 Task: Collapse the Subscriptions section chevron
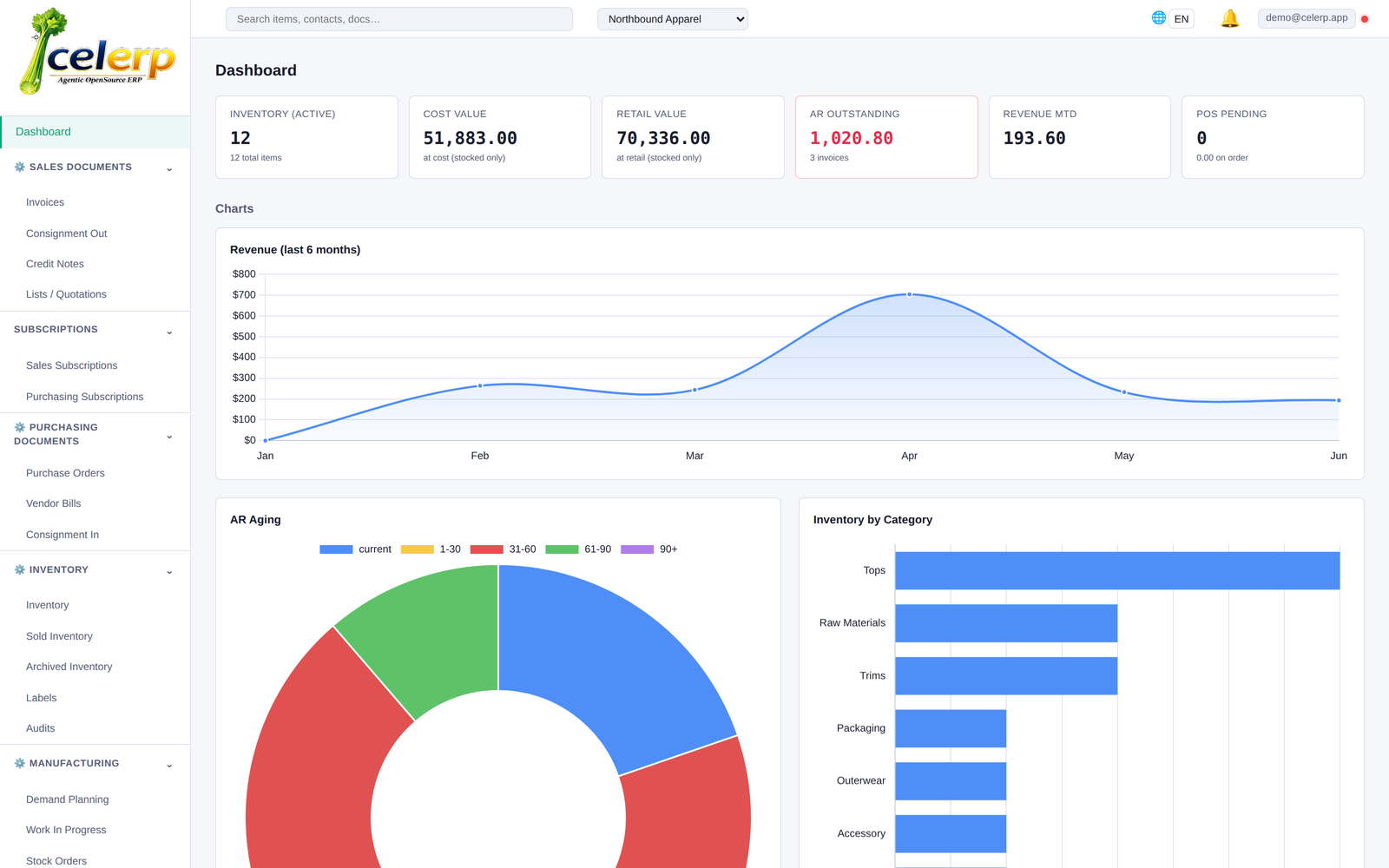pos(169,332)
